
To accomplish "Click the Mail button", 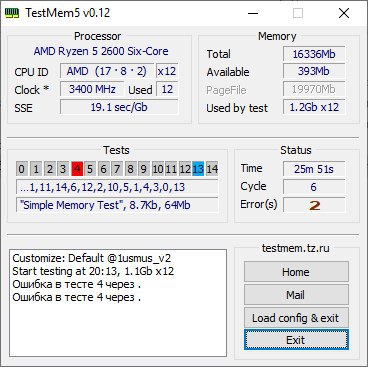I will click(296, 295).
